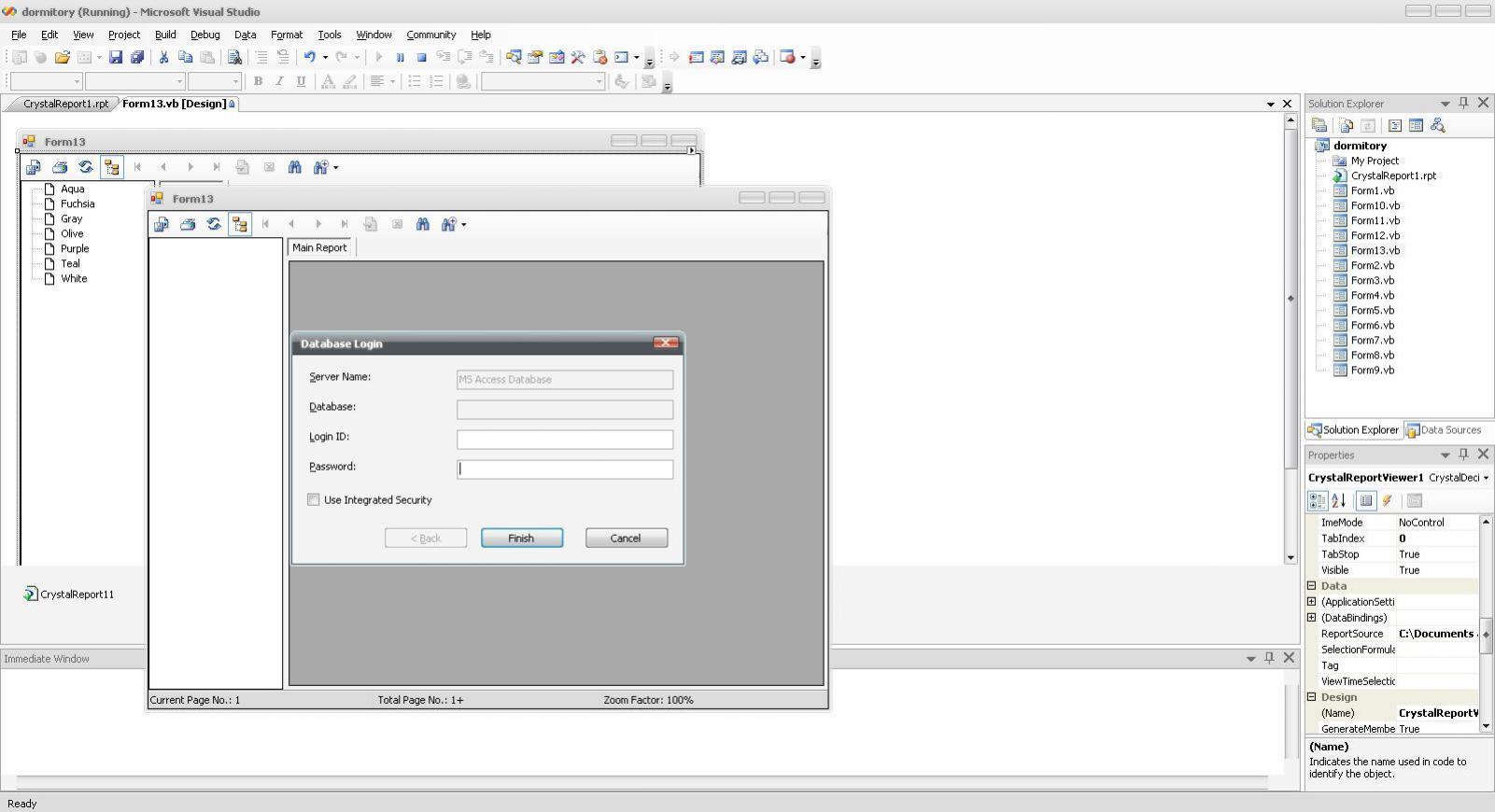Click the ReportSource property value
The image size is (1495, 812).
[1437, 634]
